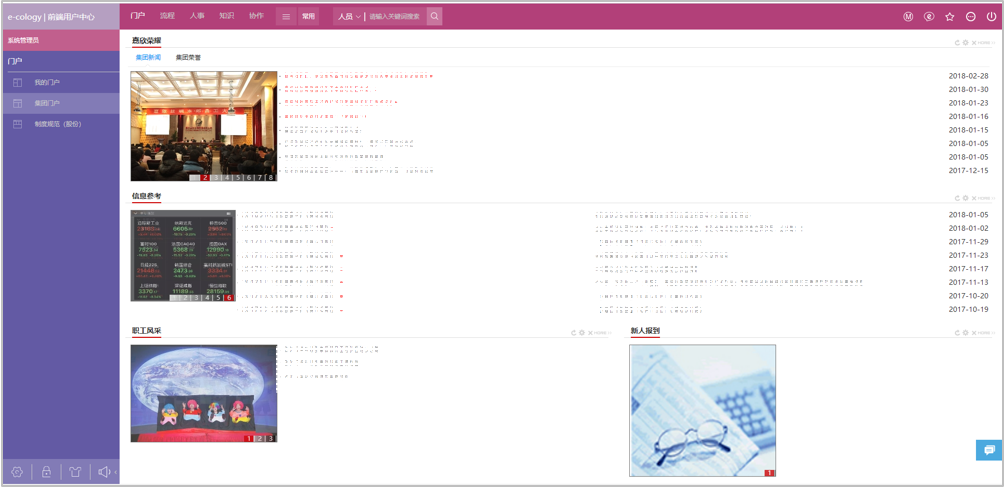Switch to the 集团新闻 tab

coord(148,57)
